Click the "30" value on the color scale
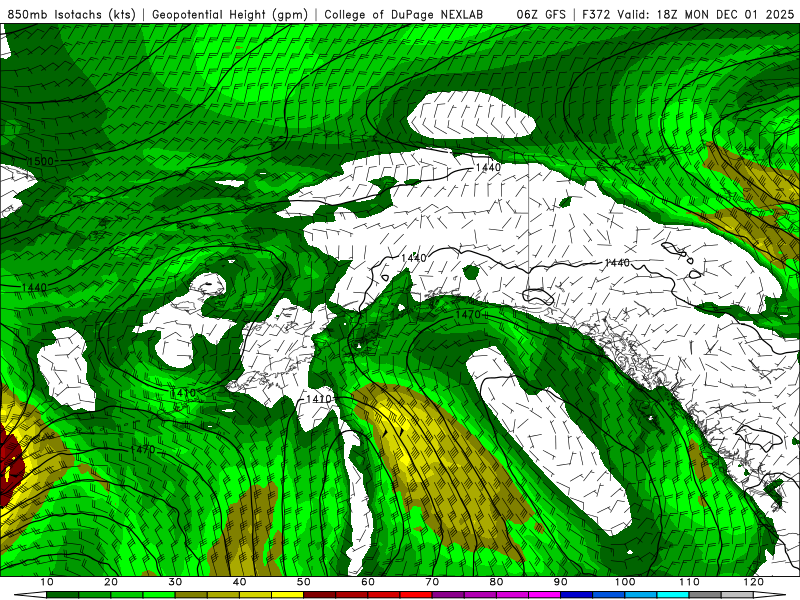Viewport: 800px width, 600px height. point(175,582)
